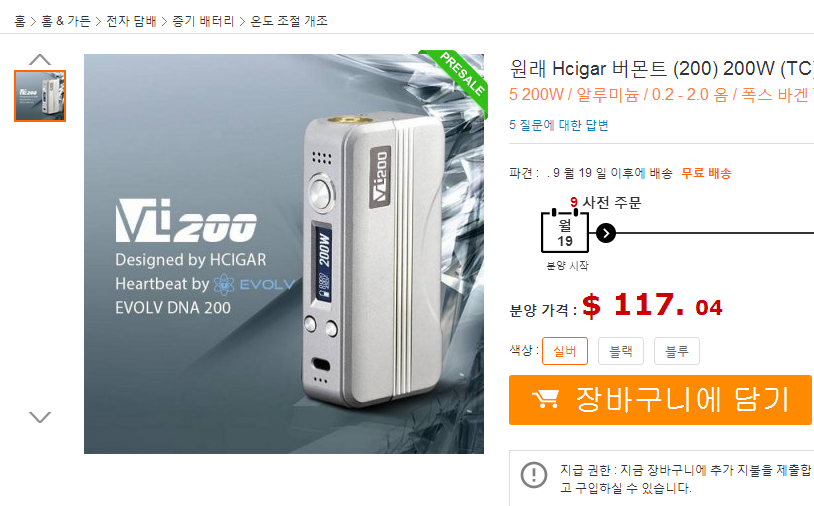Click the exclamation notice icon

tap(534, 475)
